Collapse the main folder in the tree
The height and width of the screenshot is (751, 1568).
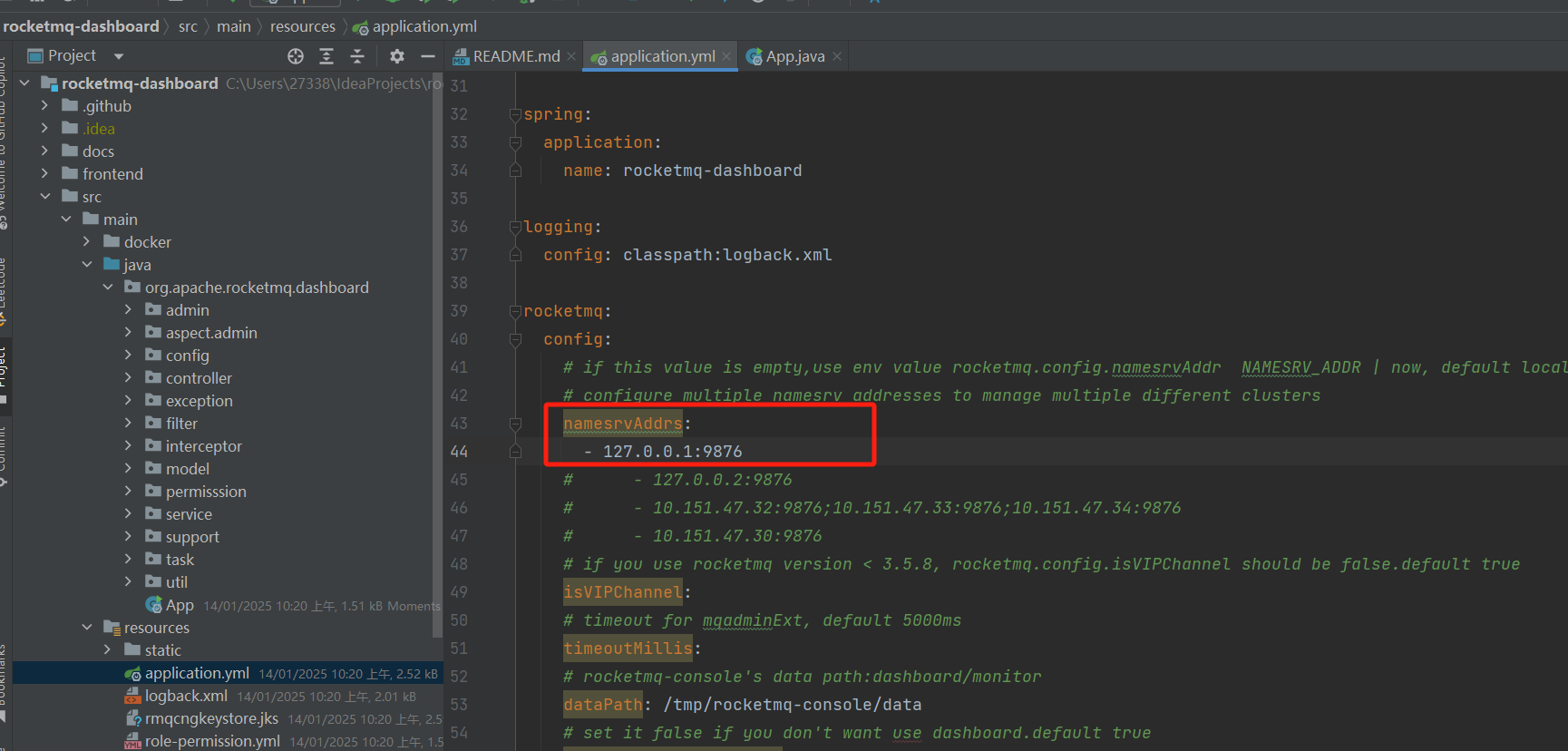(66, 219)
